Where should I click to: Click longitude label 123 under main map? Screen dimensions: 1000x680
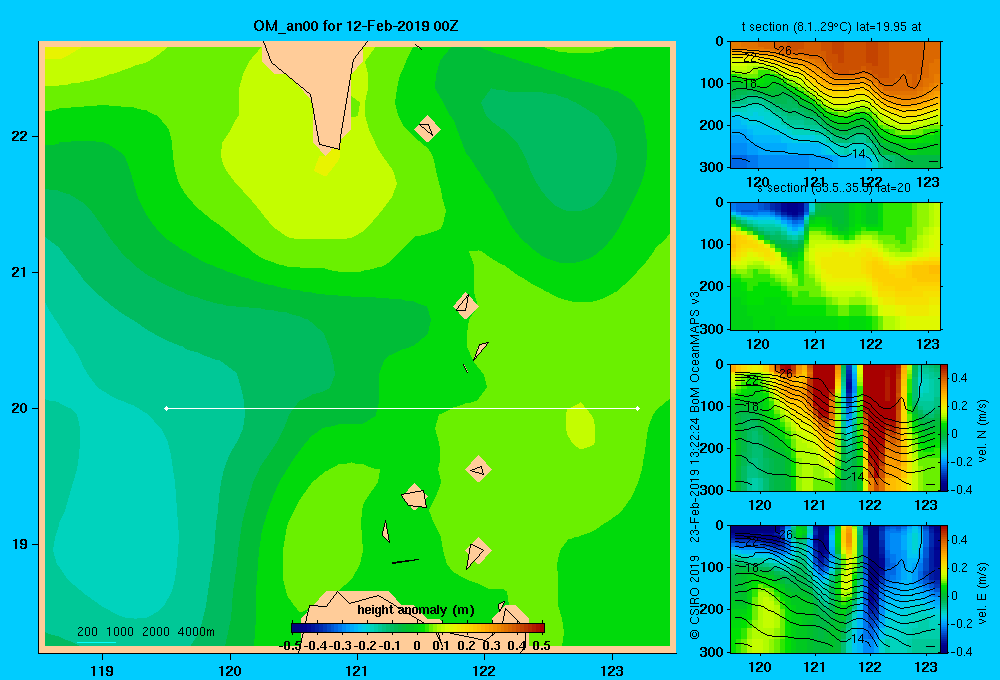click(612, 670)
